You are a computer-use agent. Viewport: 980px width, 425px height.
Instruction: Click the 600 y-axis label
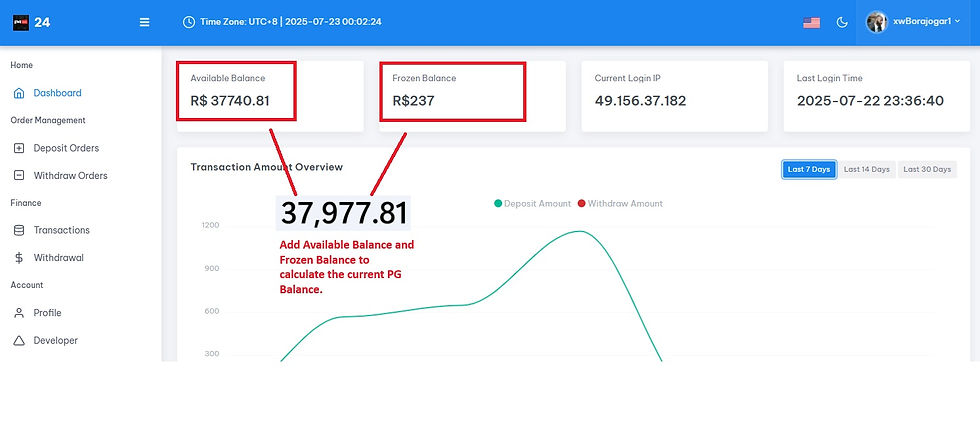coord(212,311)
